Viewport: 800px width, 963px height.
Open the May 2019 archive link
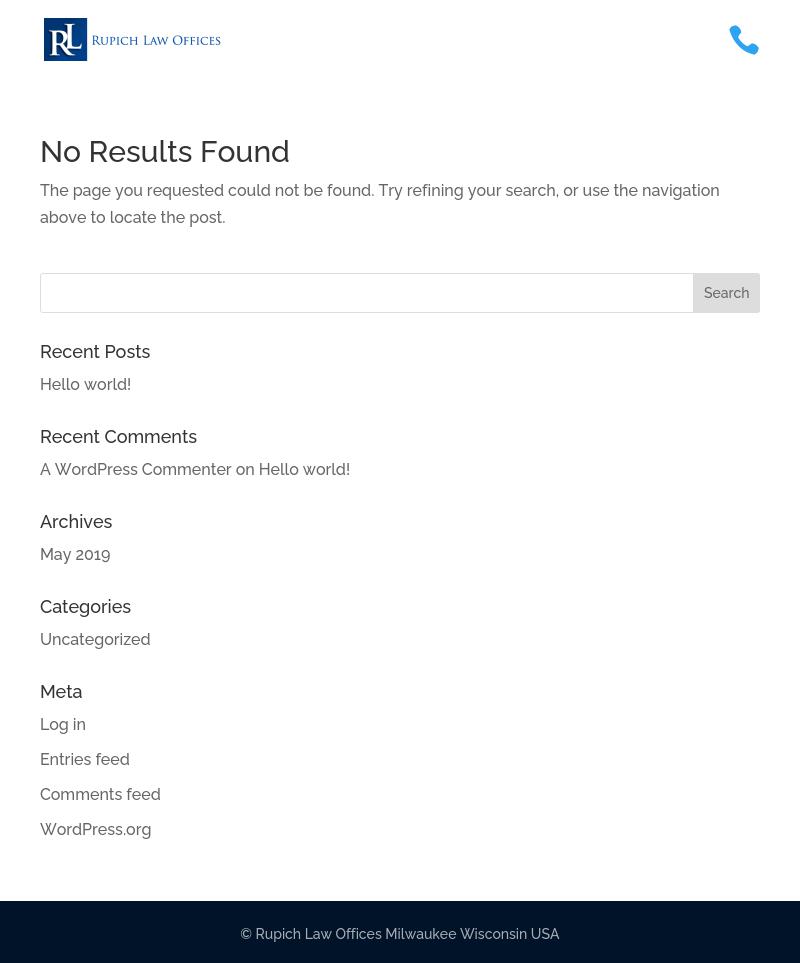coord(75,554)
